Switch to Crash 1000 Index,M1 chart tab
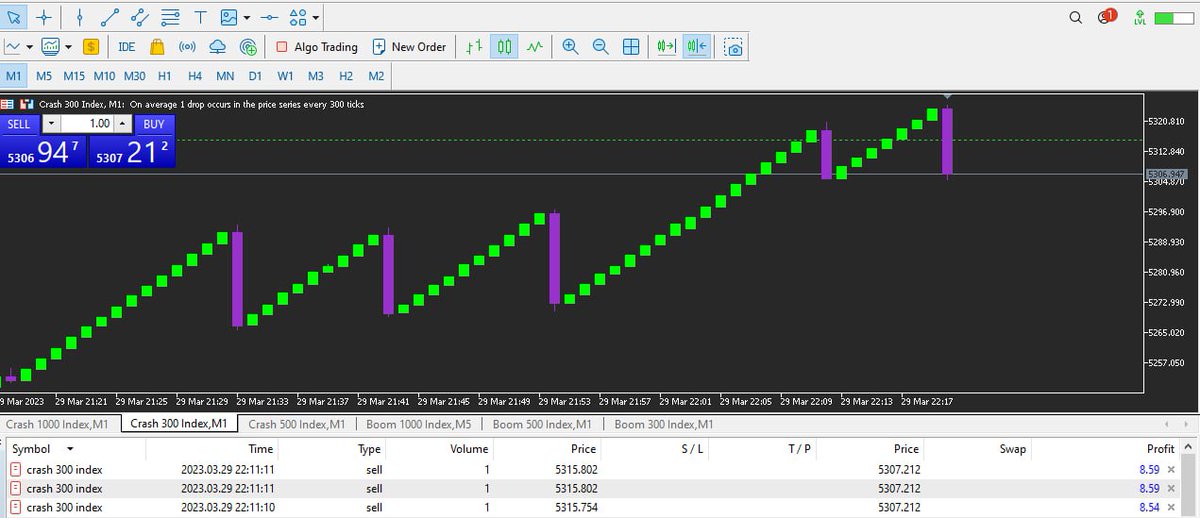This screenshot has width=1200, height=518. 58,424
